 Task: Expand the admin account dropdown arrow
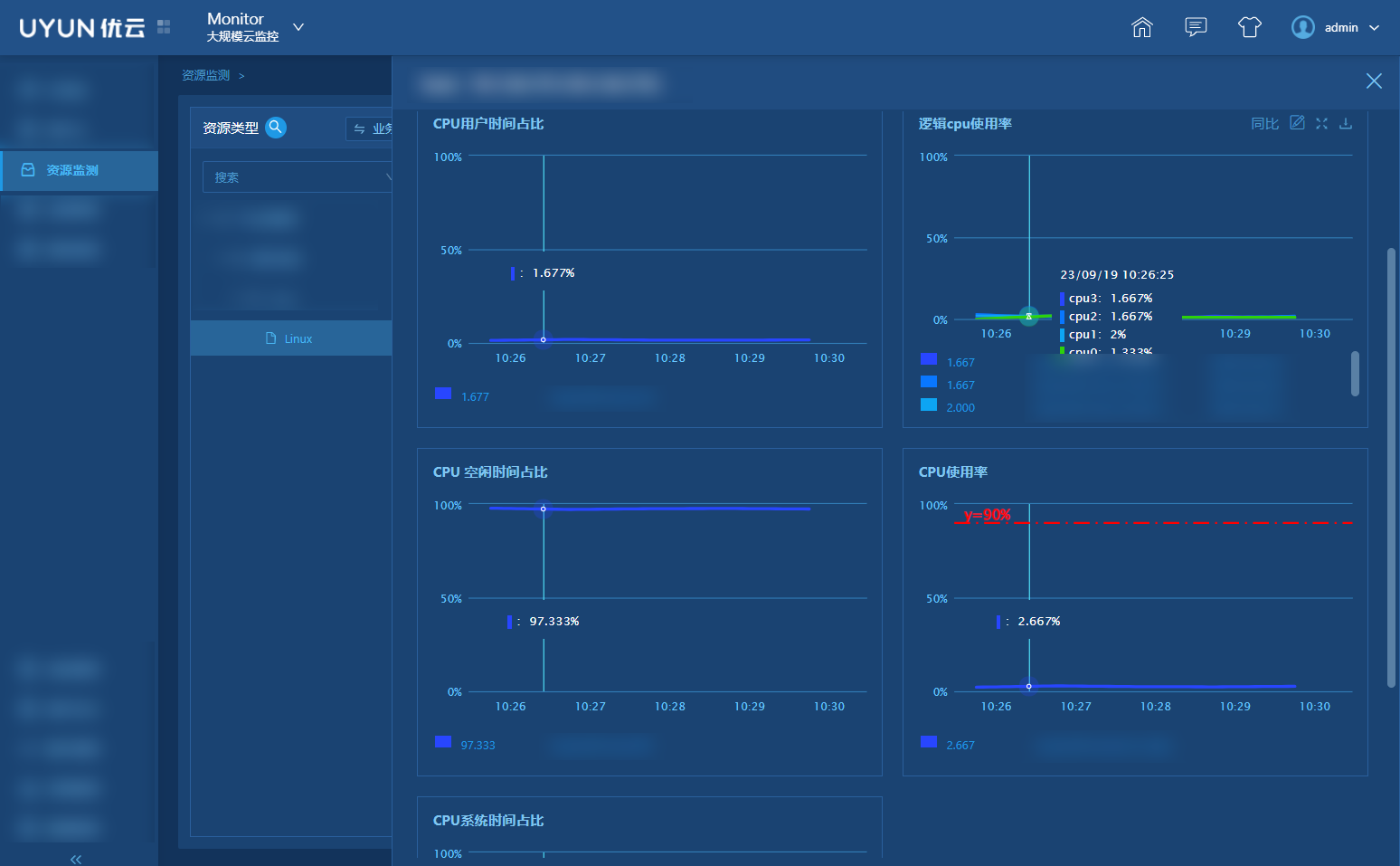[x=1374, y=28]
